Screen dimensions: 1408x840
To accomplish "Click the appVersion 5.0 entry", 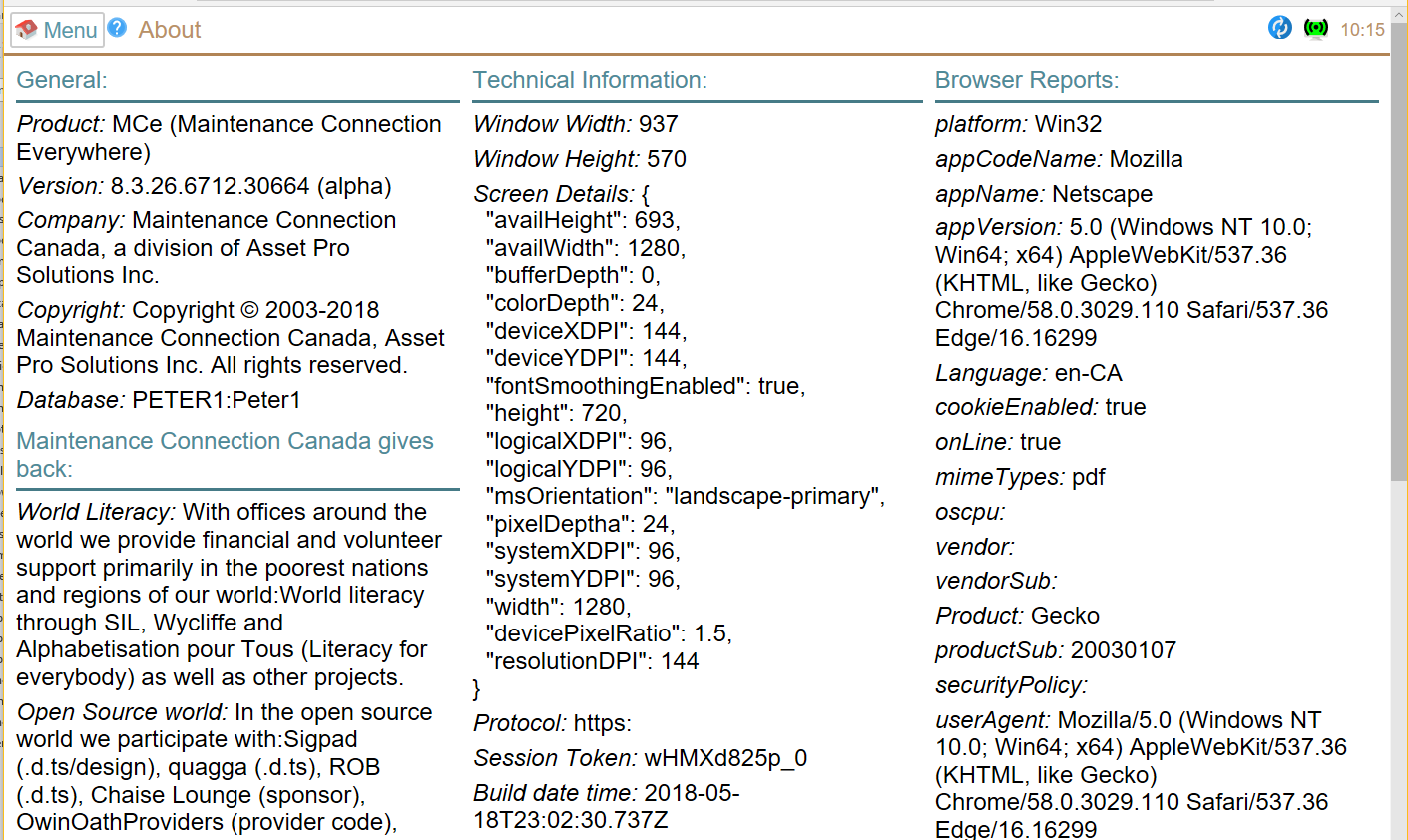I will [x=1132, y=283].
